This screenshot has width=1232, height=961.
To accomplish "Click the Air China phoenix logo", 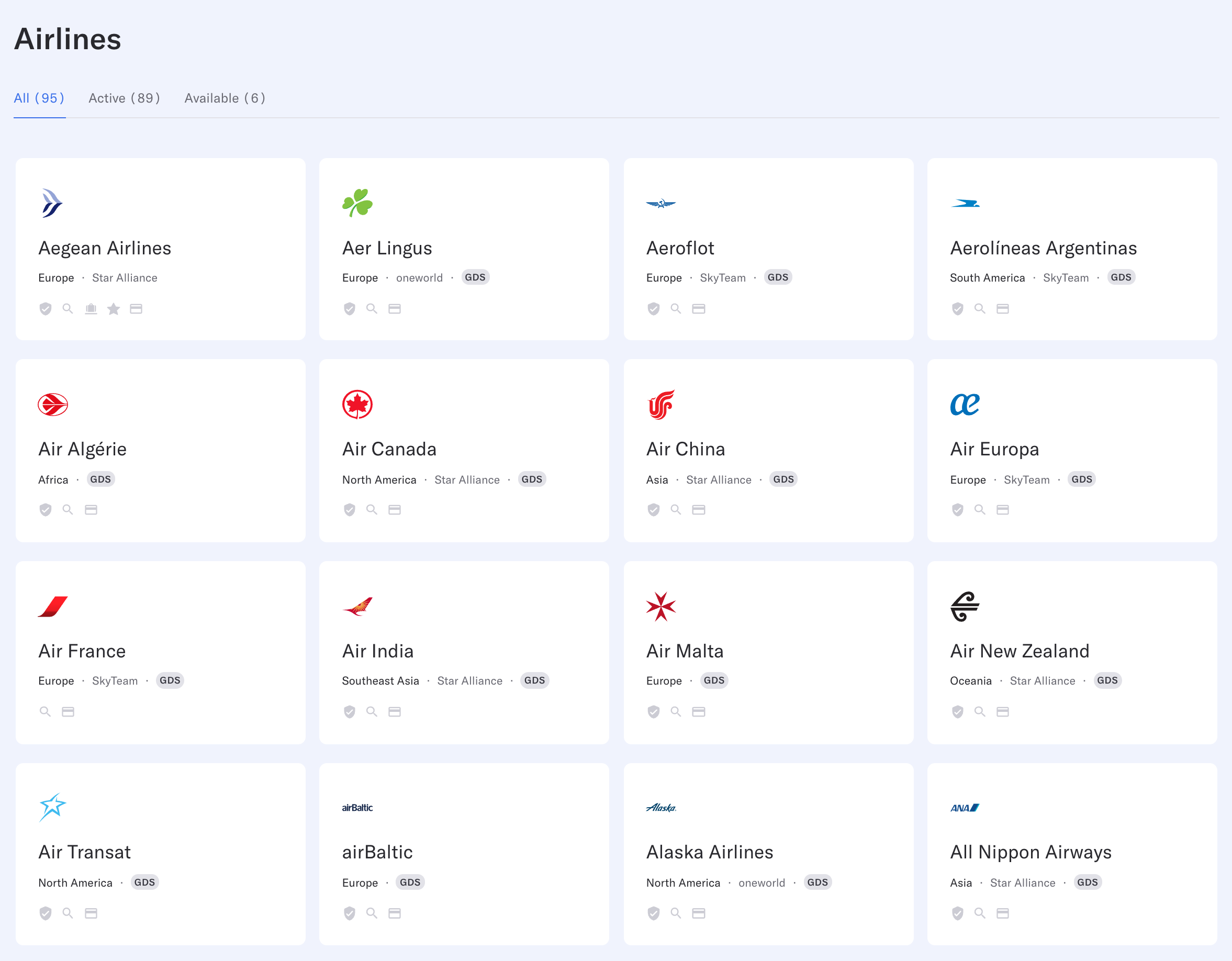I will (660, 405).
